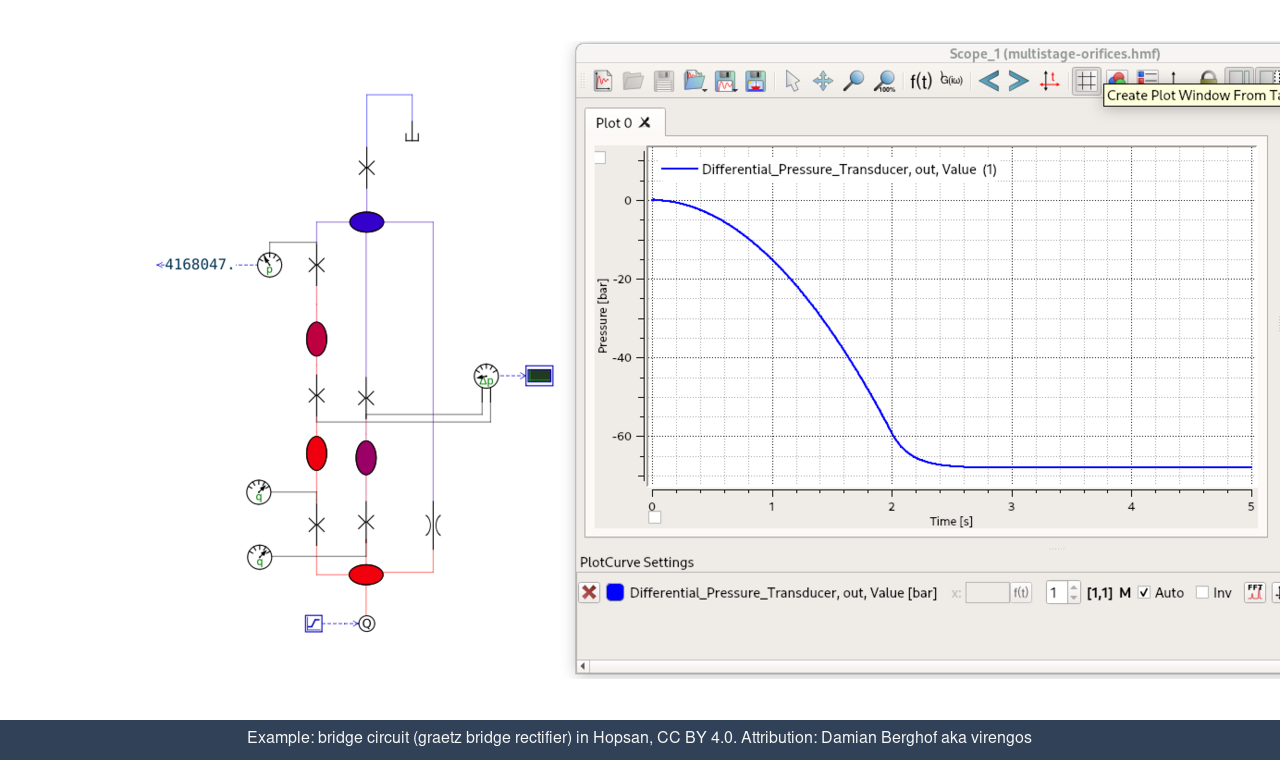1280x760 pixels.
Task: Toggle the plot grid lines button
Action: coord(1087,81)
